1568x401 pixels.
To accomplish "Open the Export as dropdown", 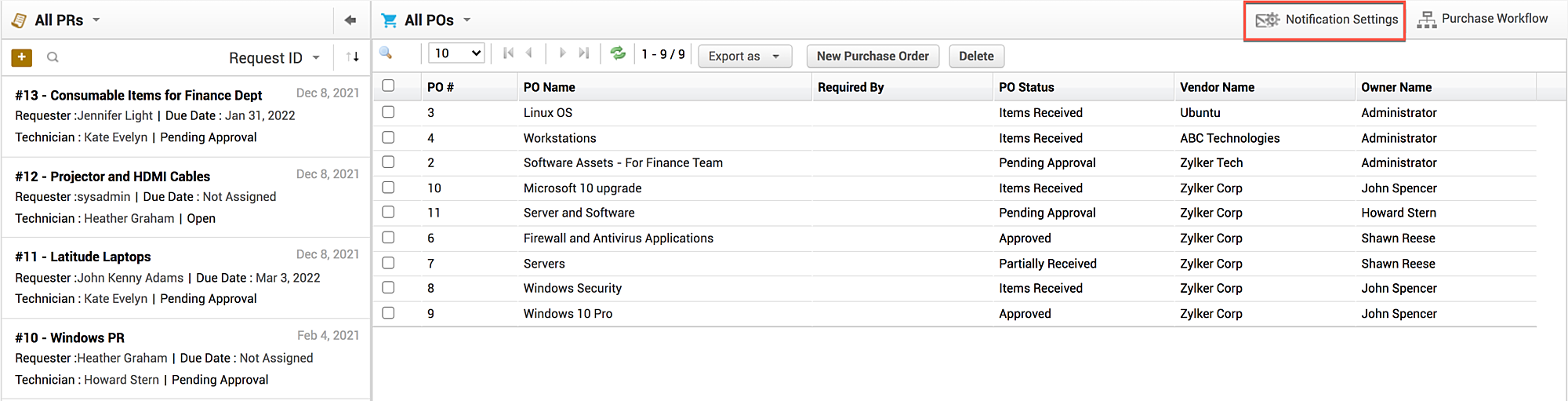I will point(744,57).
